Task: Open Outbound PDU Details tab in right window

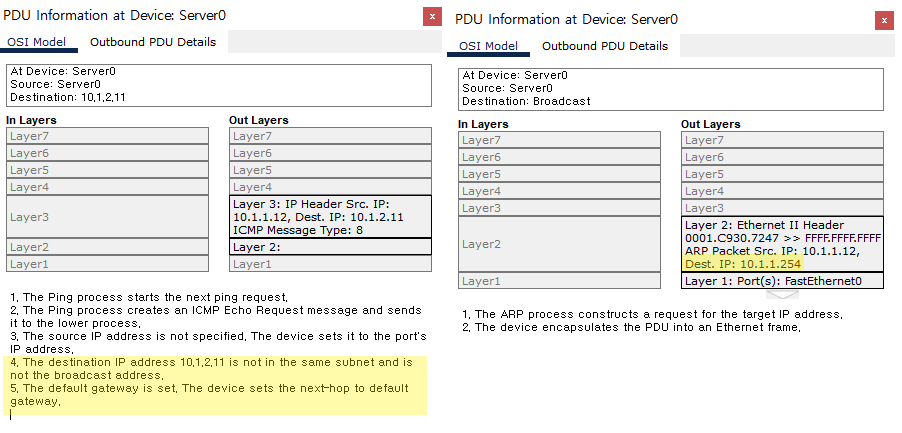Action: click(x=605, y=46)
